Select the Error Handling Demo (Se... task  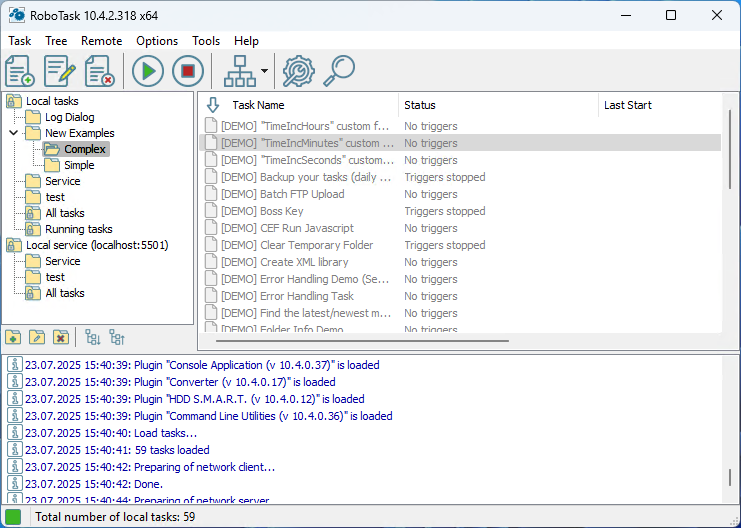click(460, 279)
